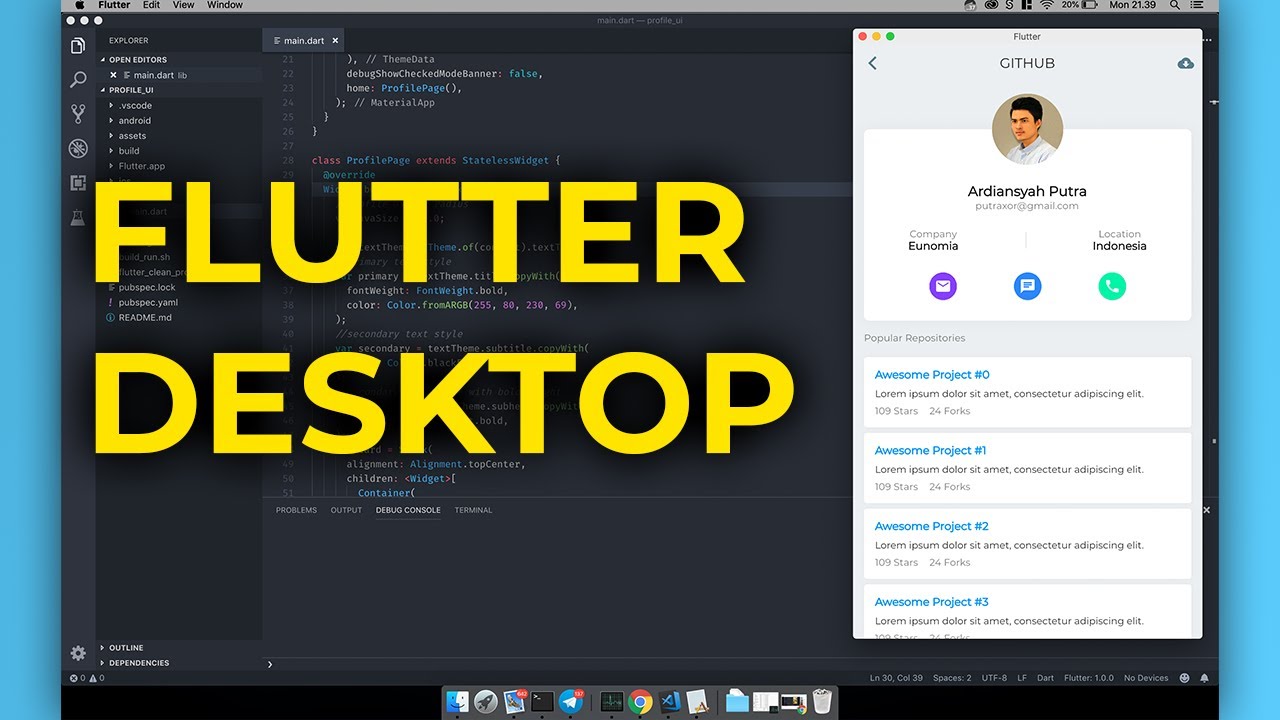The width and height of the screenshot is (1280, 720).
Task: Open Awesome Project #2 repository link
Action: pos(932,526)
